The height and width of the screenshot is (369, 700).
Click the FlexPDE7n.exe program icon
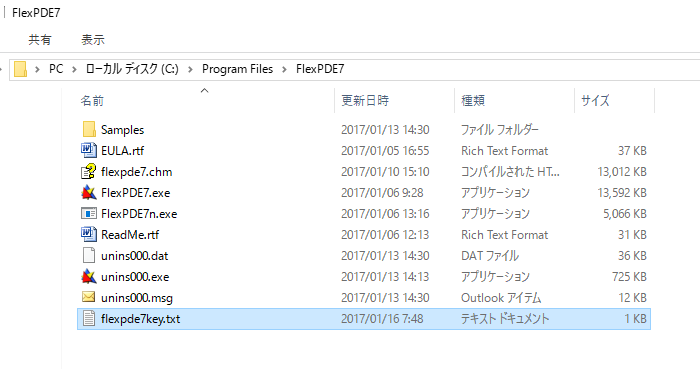(89, 213)
